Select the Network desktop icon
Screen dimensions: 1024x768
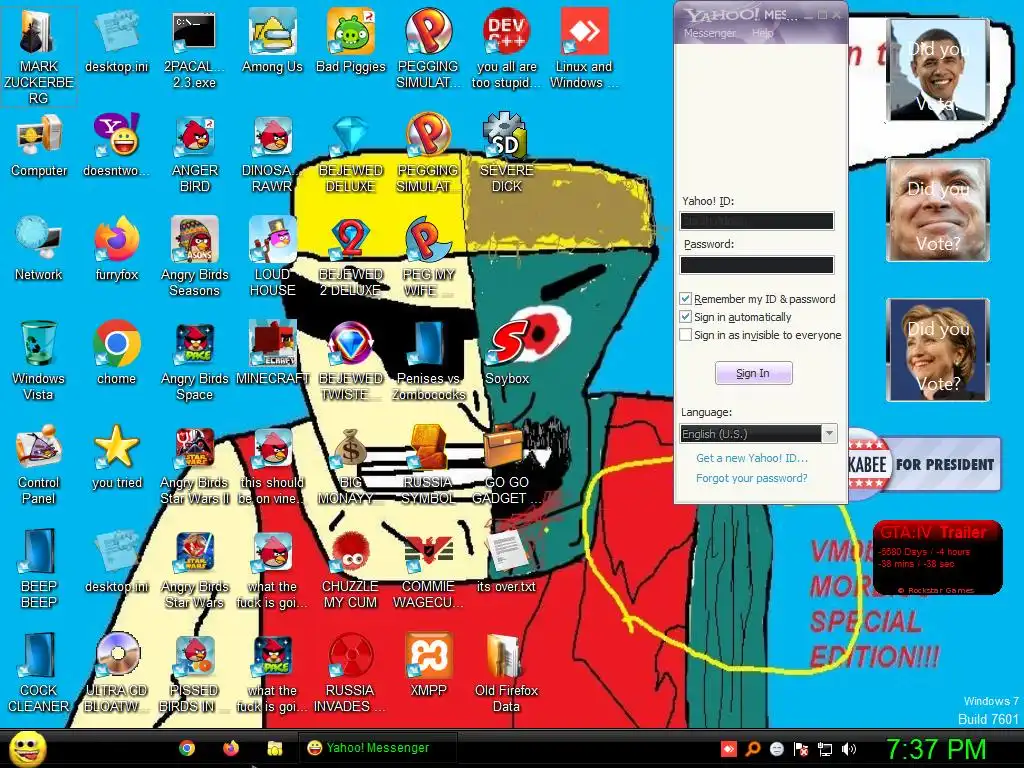[x=39, y=248]
